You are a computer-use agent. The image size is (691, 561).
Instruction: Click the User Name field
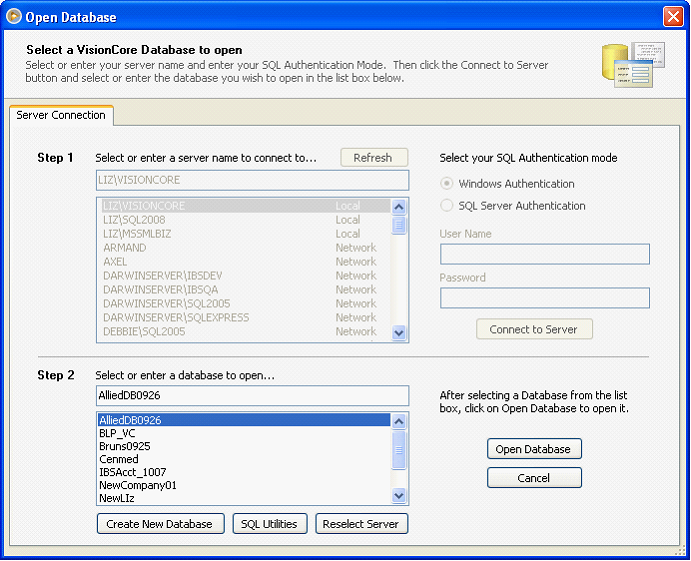coord(545,254)
